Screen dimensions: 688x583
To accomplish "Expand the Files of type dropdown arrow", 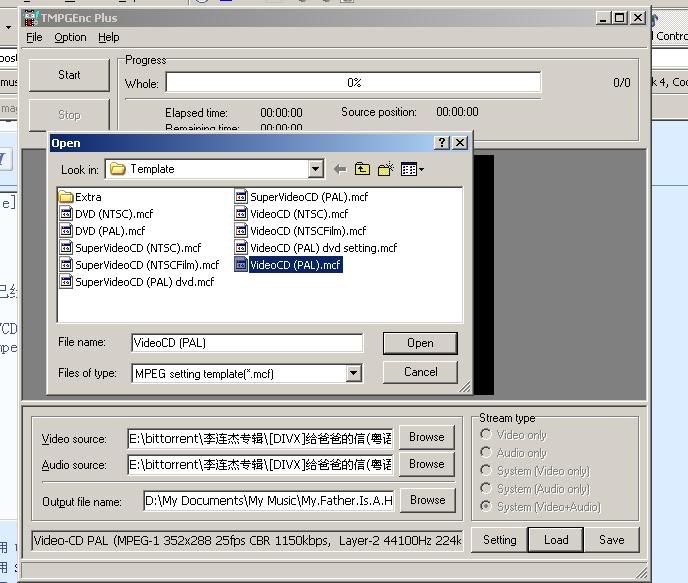I will (353, 374).
